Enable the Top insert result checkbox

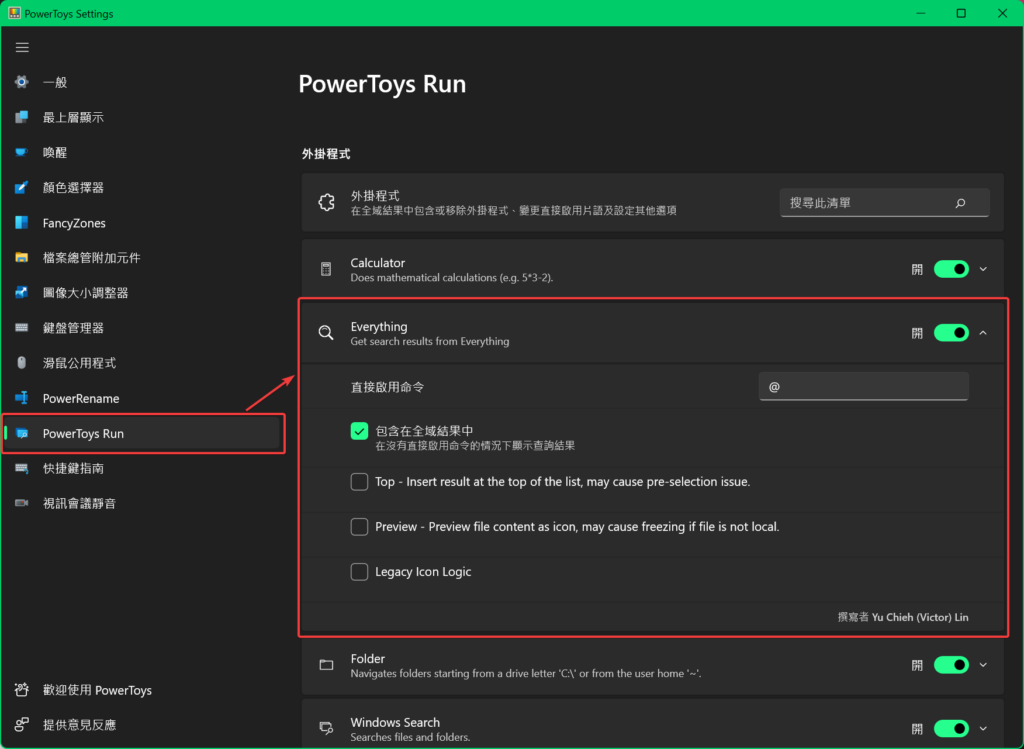[359, 482]
